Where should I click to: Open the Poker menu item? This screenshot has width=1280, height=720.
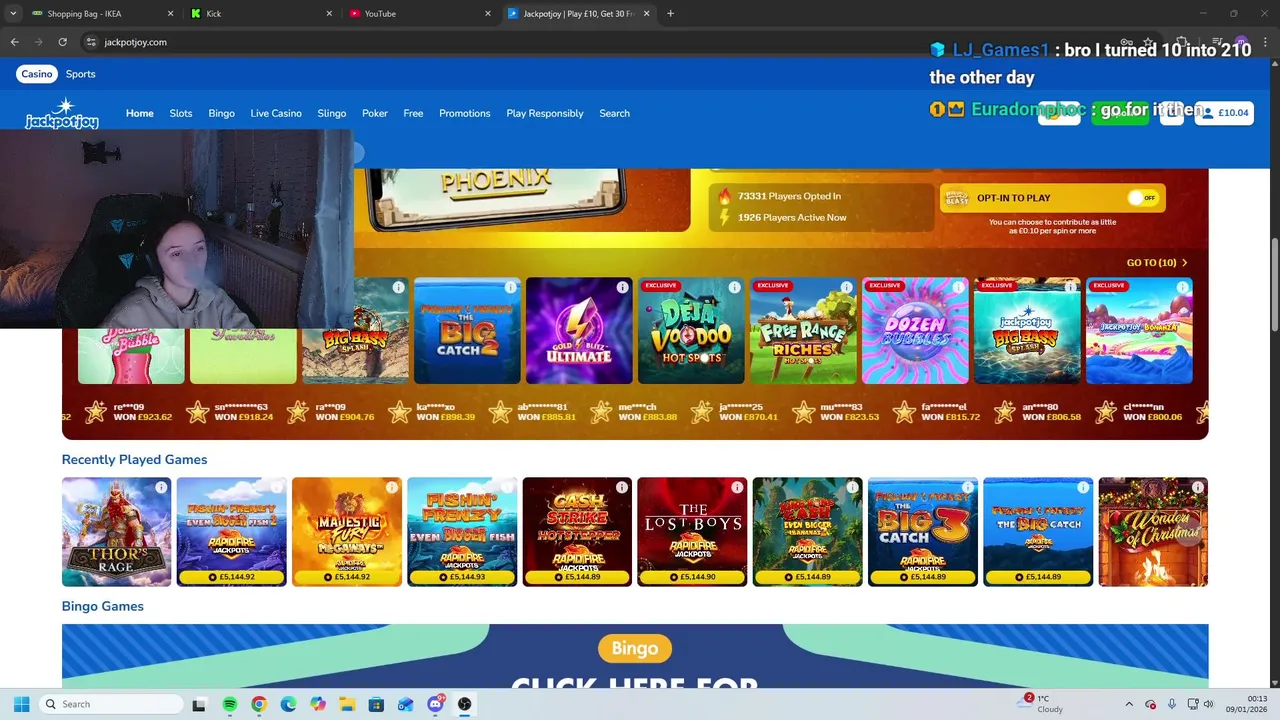[x=375, y=113]
